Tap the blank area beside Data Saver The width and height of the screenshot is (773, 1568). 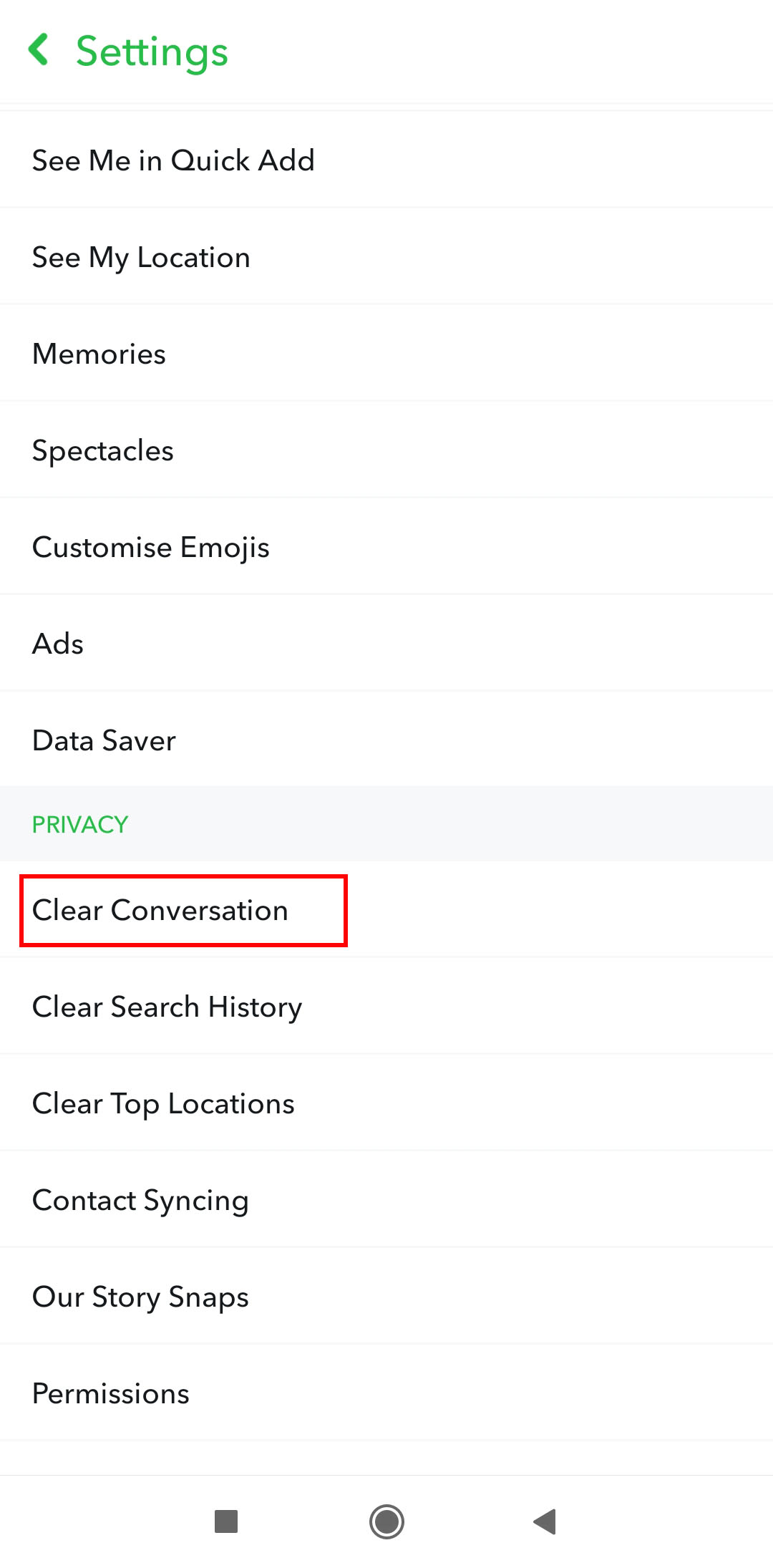pos(472,740)
